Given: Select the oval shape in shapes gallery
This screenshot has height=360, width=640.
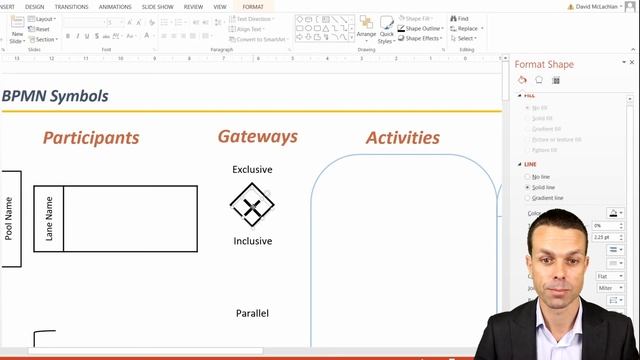Looking at the screenshot, I should (x=308, y=28).
